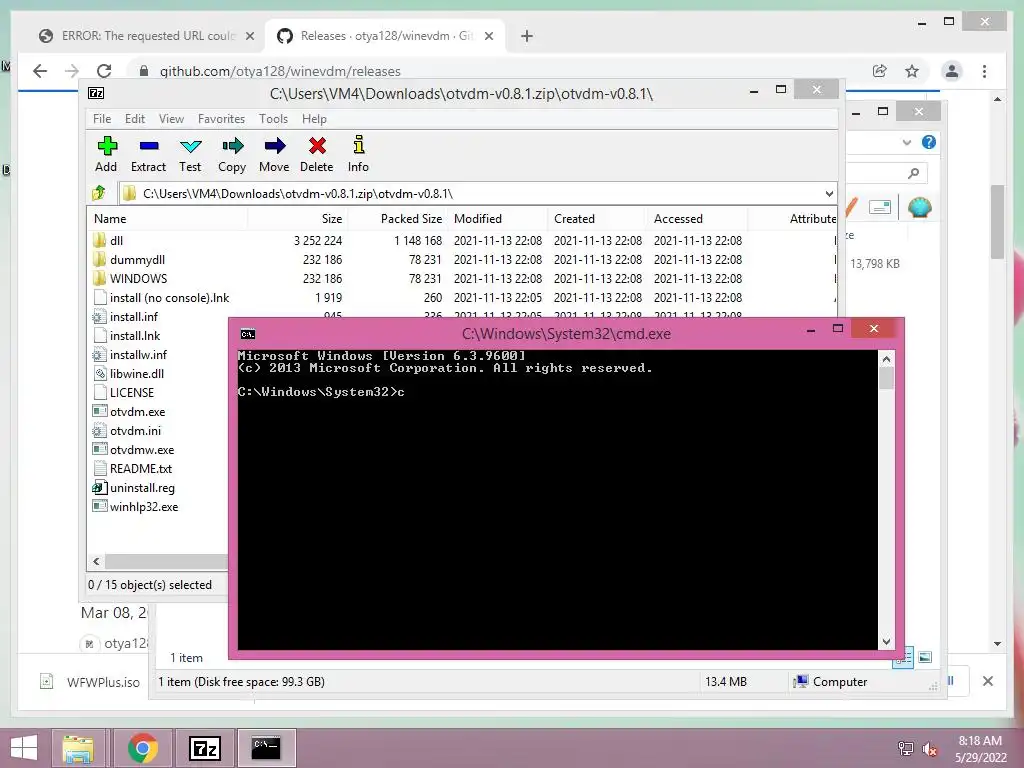Select the otvdm.ini file

click(135, 430)
